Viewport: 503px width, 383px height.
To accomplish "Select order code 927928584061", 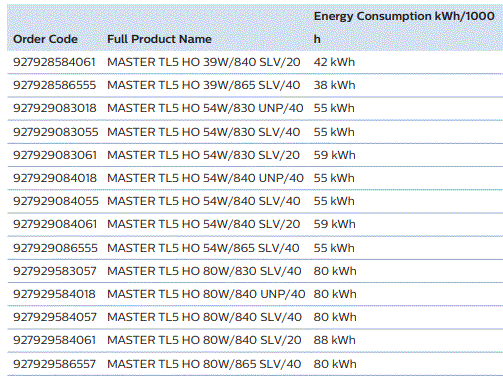I will pos(54,62).
